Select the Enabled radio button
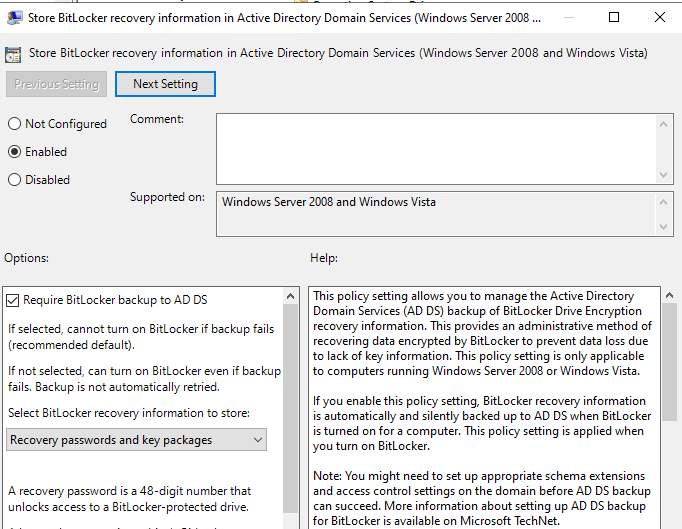The image size is (682, 529). (14, 152)
